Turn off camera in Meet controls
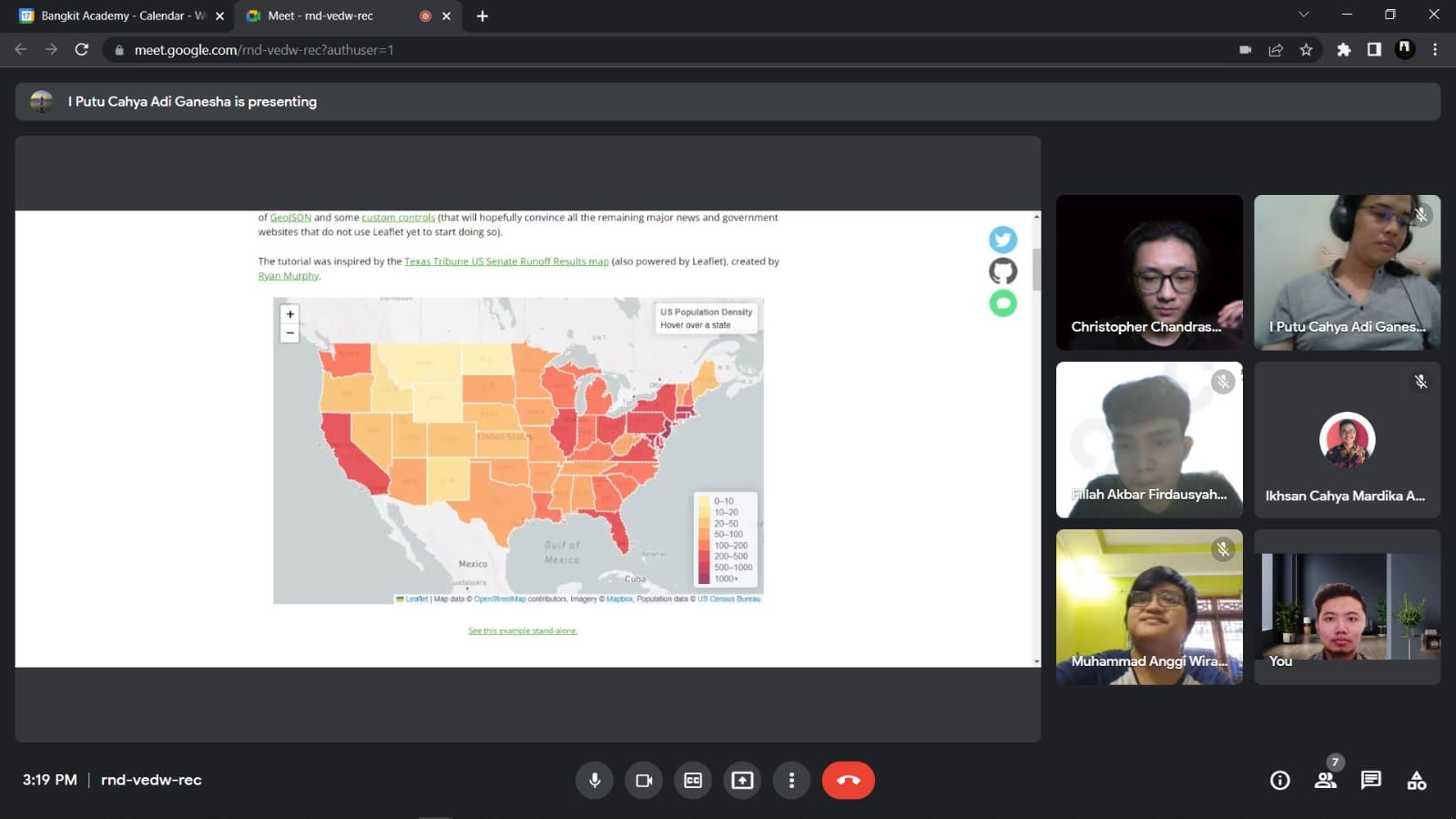 point(644,781)
